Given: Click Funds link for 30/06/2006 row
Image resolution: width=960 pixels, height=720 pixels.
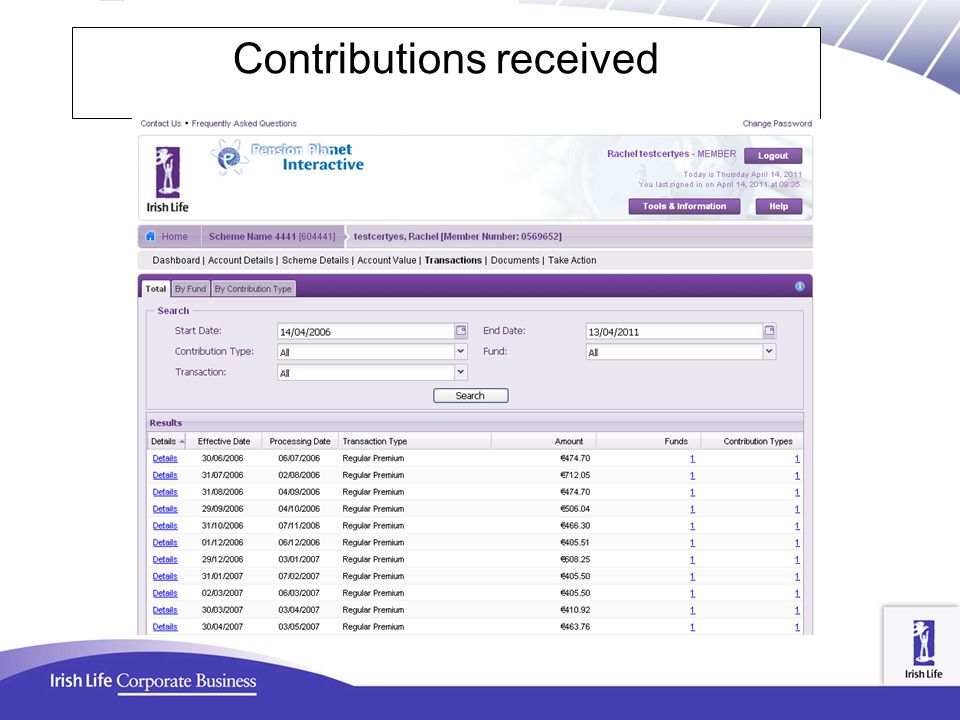Looking at the screenshot, I should pyautogui.click(x=692, y=459).
